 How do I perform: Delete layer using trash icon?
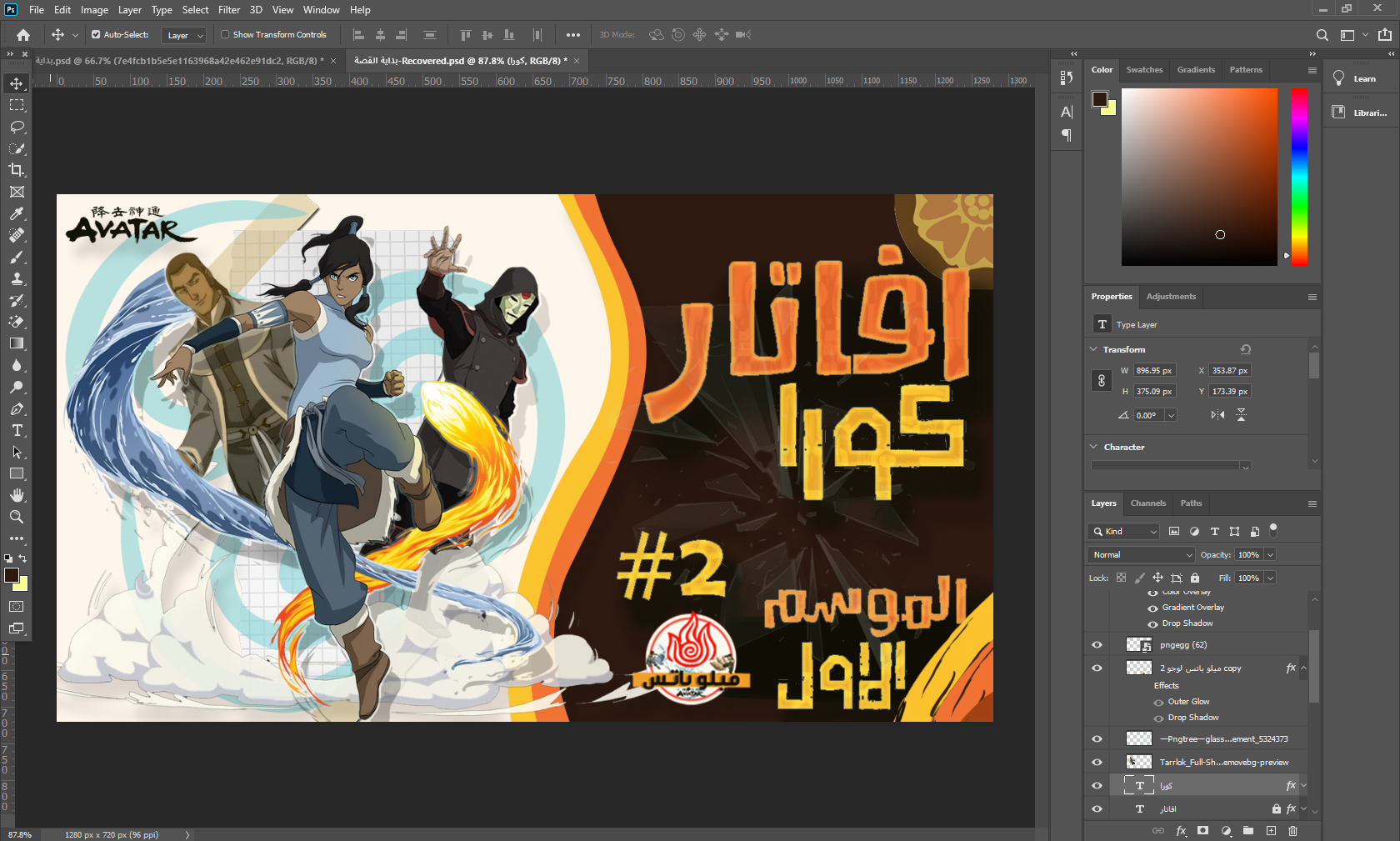pyautogui.click(x=1292, y=830)
